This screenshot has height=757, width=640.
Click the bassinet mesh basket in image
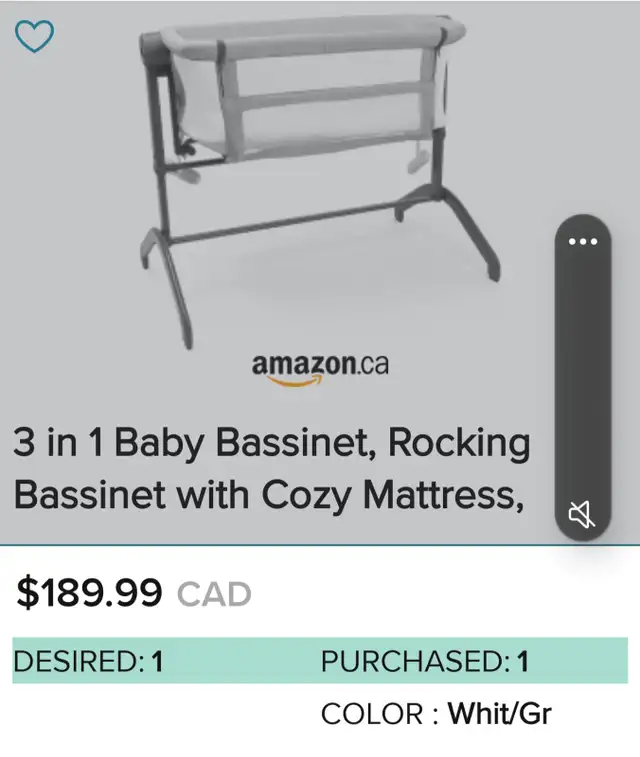click(309, 89)
